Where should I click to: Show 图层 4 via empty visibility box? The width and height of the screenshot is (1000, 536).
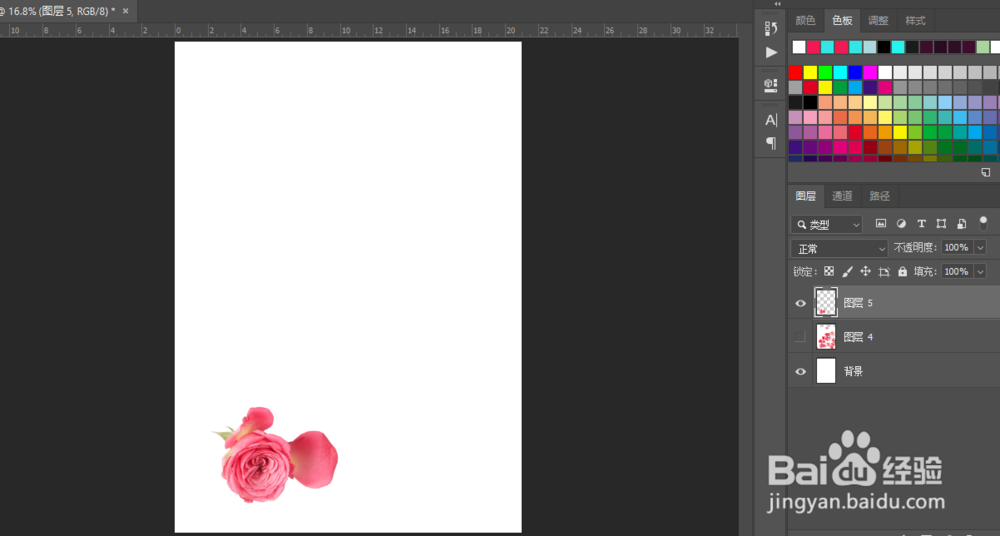tap(800, 337)
